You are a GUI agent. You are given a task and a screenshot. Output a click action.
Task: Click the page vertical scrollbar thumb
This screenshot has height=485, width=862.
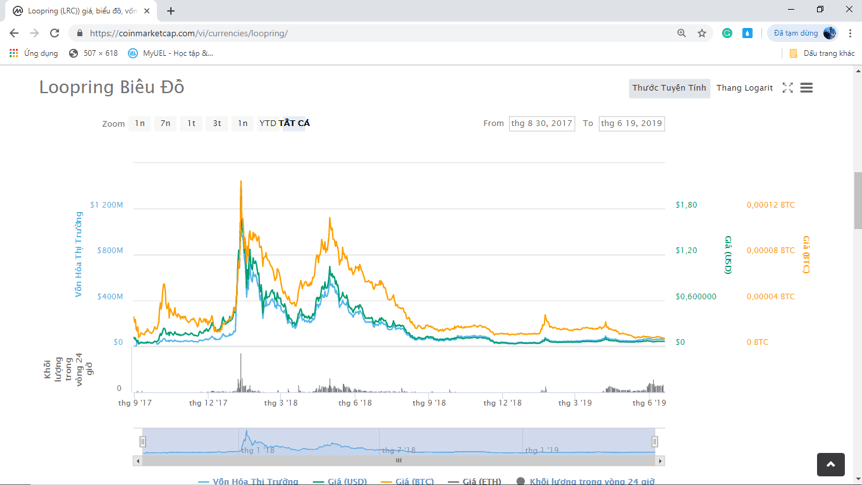click(858, 201)
